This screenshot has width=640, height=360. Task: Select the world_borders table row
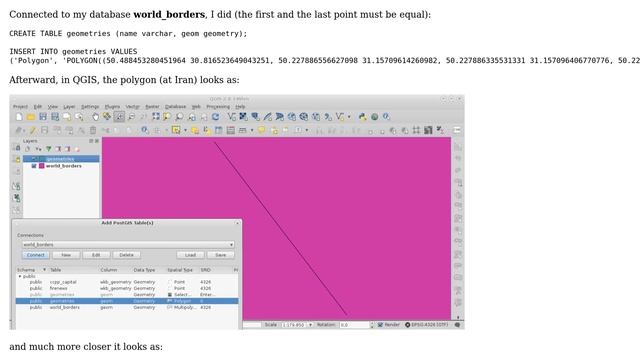[x=127, y=307]
